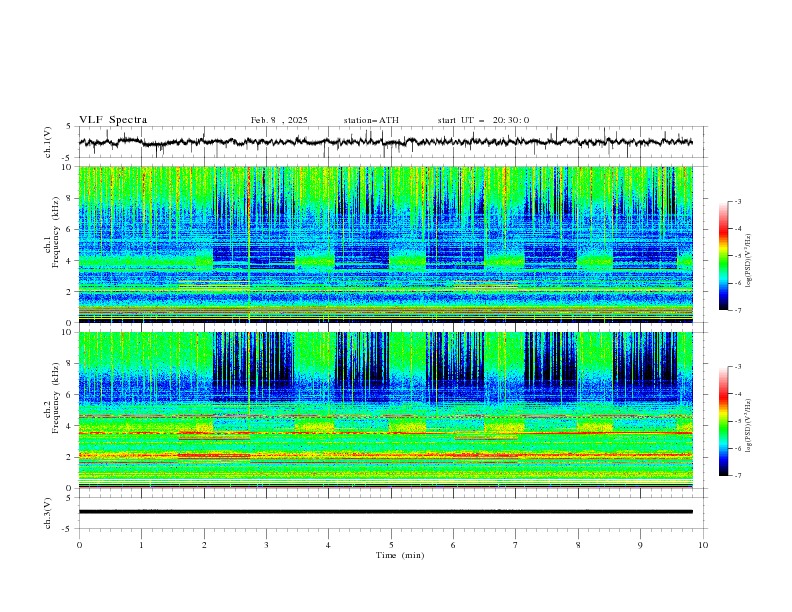
Task: Click the "VLF Spectra" plot title
Action: (113, 120)
